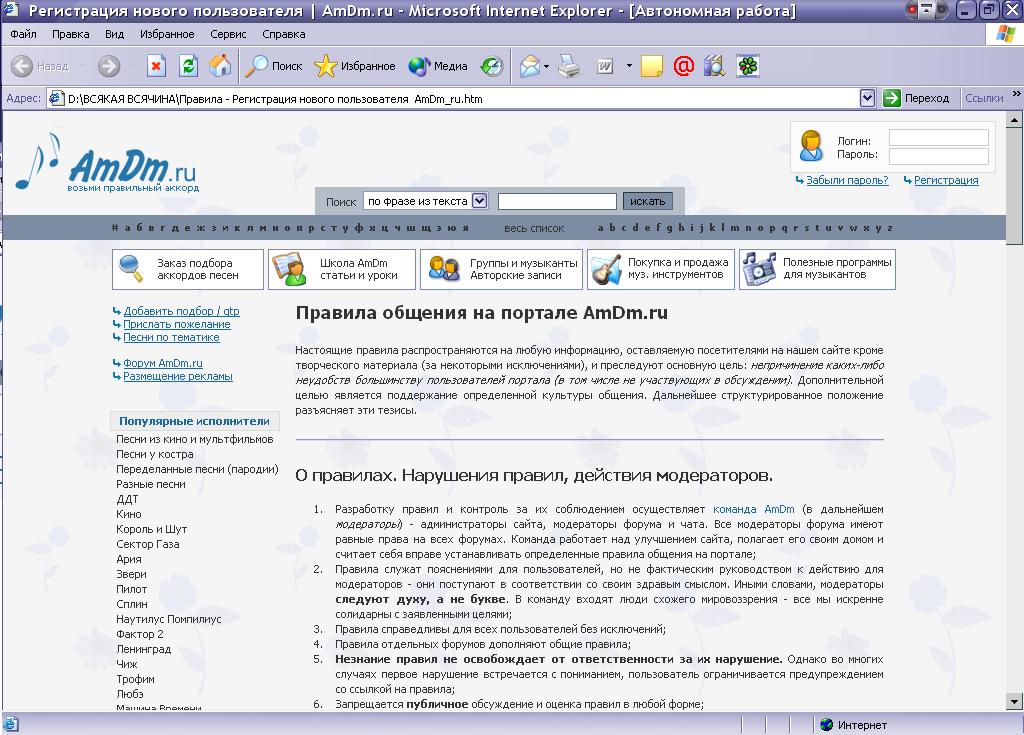Click the Edit with Word icon
Viewport: 1024px width, 735px height.
[605, 66]
